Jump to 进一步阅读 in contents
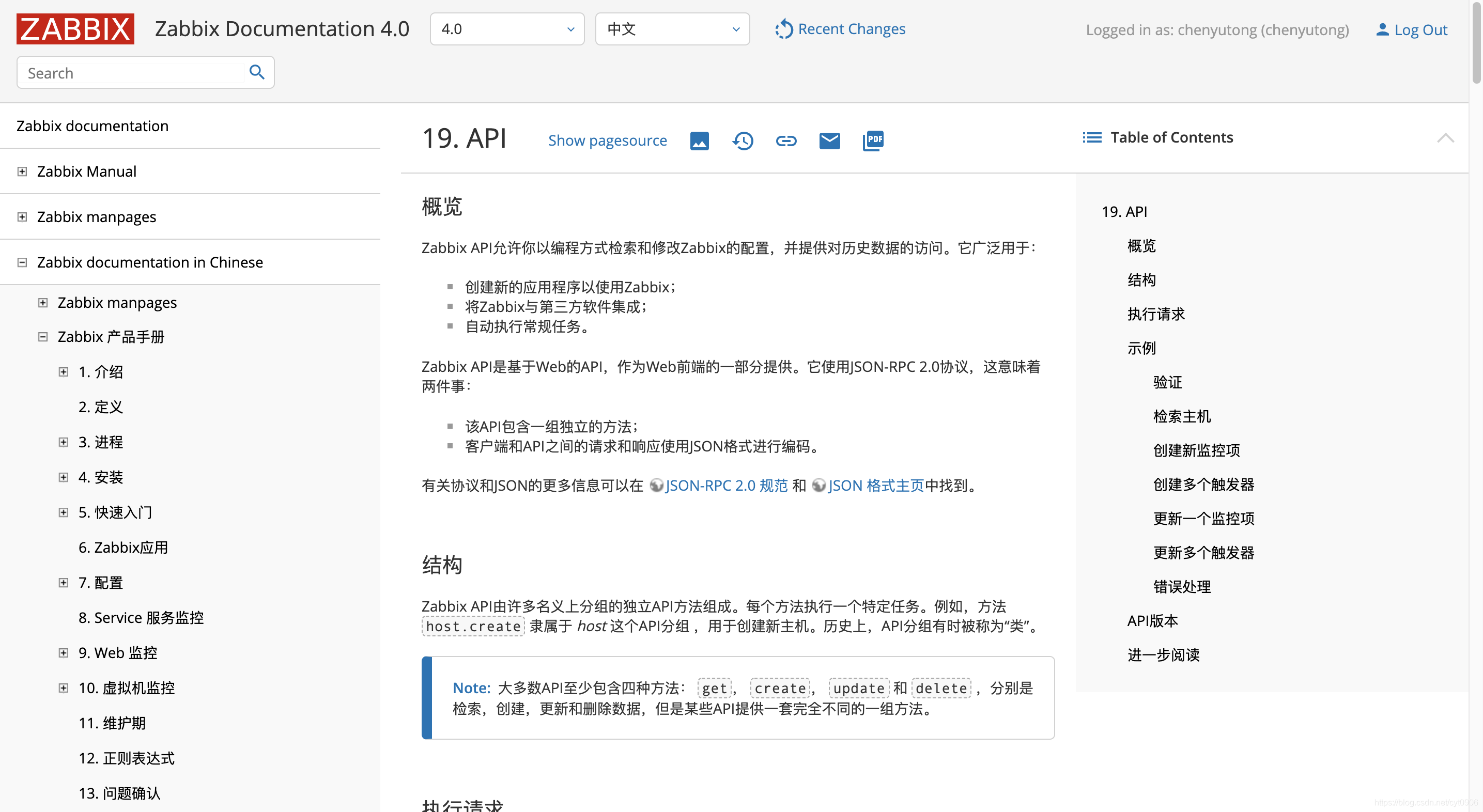Image resolution: width=1483 pixels, height=812 pixels. click(1164, 655)
